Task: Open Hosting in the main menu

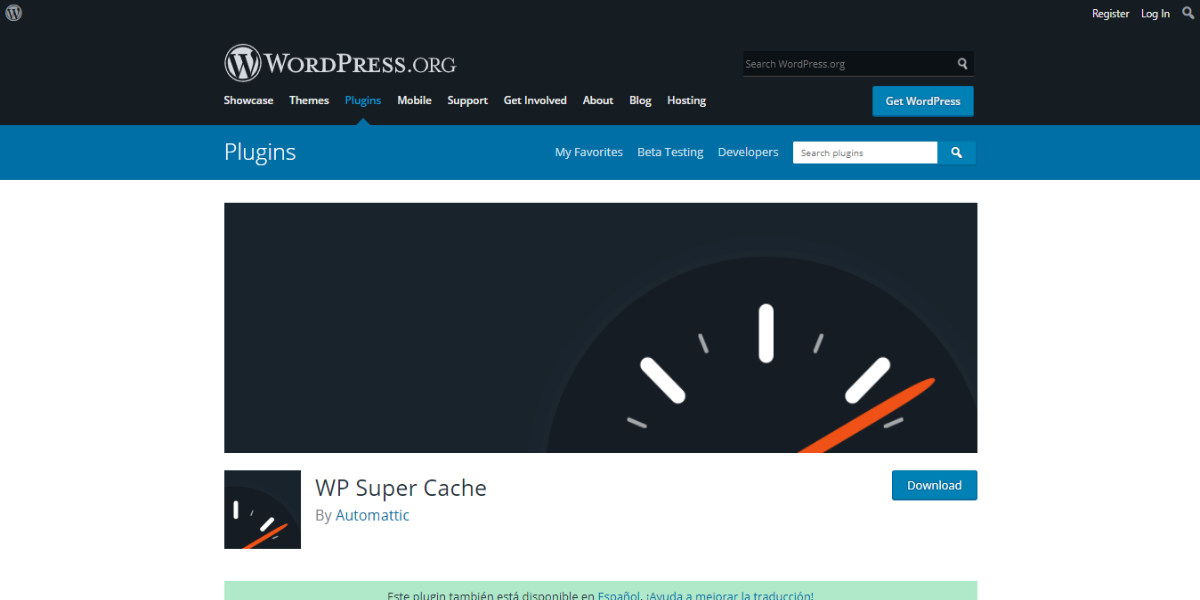Action: click(686, 100)
